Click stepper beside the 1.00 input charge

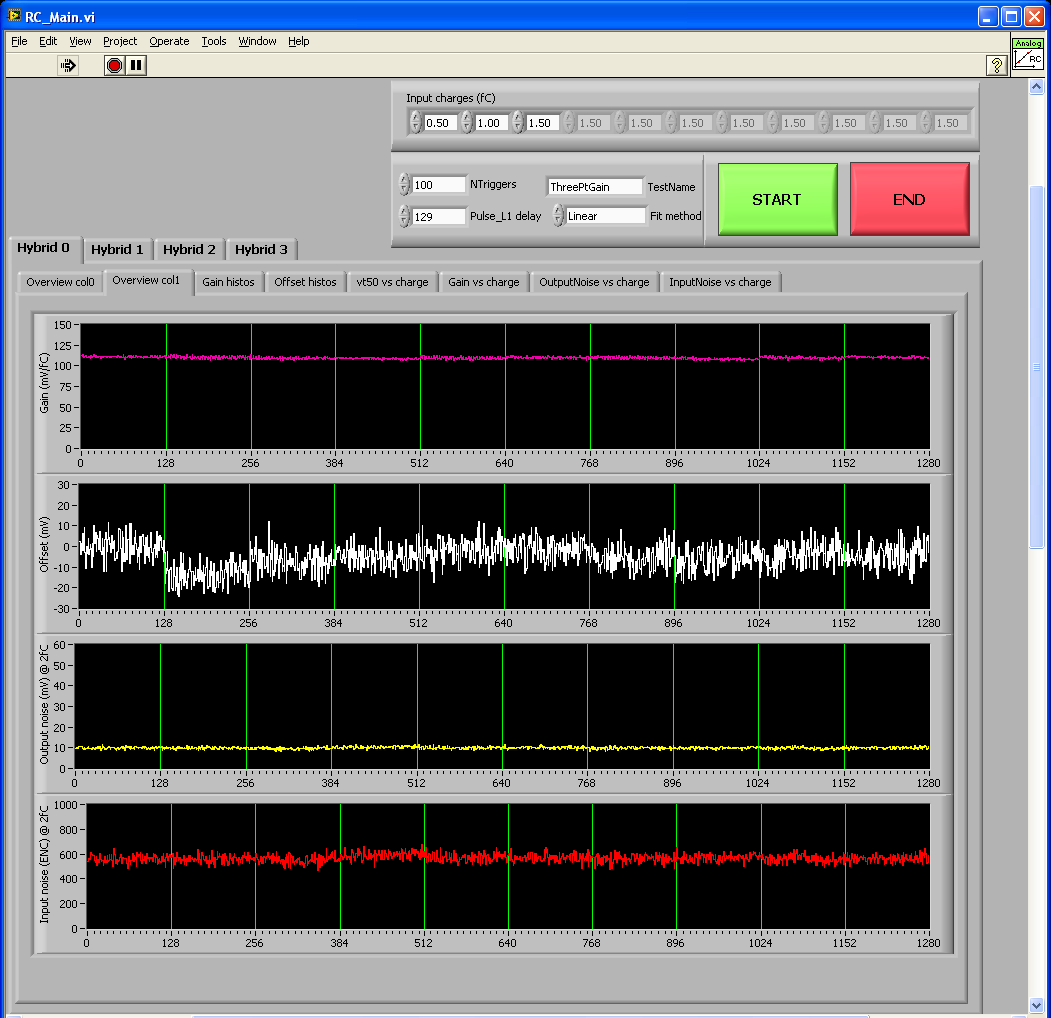[x=466, y=123]
